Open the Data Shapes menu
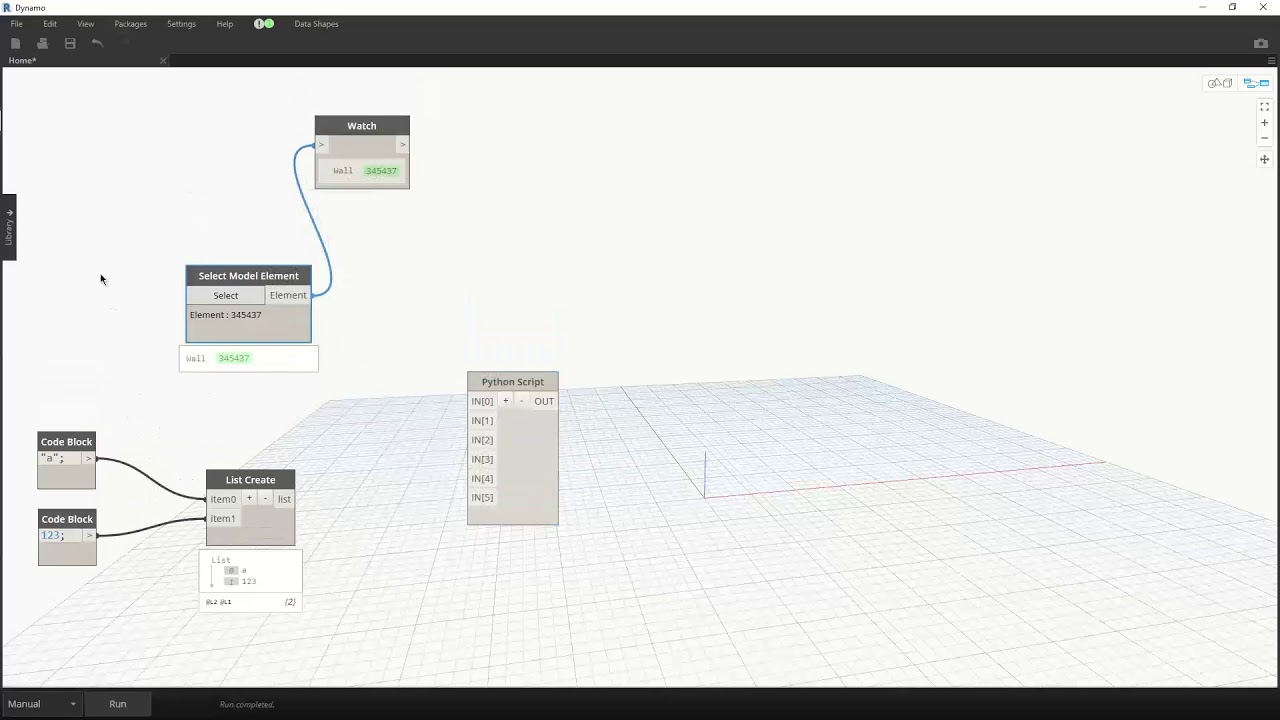1280x720 pixels. (x=316, y=24)
